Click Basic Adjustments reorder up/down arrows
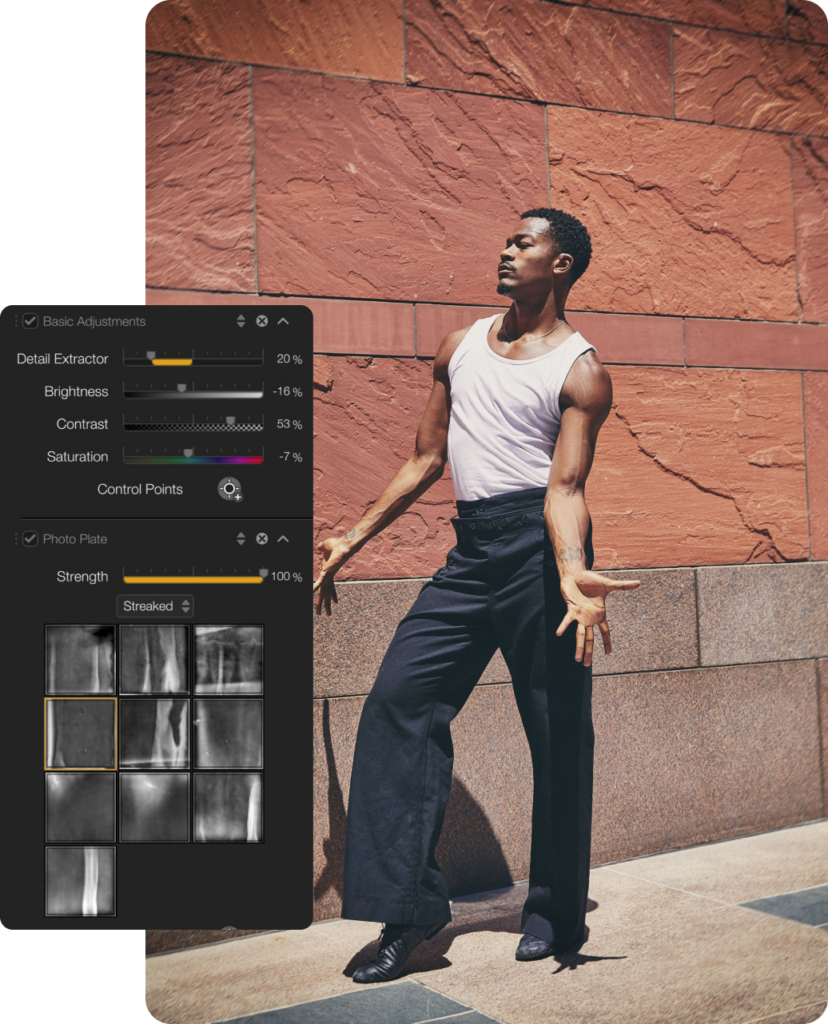Viewport: 828px width, 1024px height. point(241,321)
